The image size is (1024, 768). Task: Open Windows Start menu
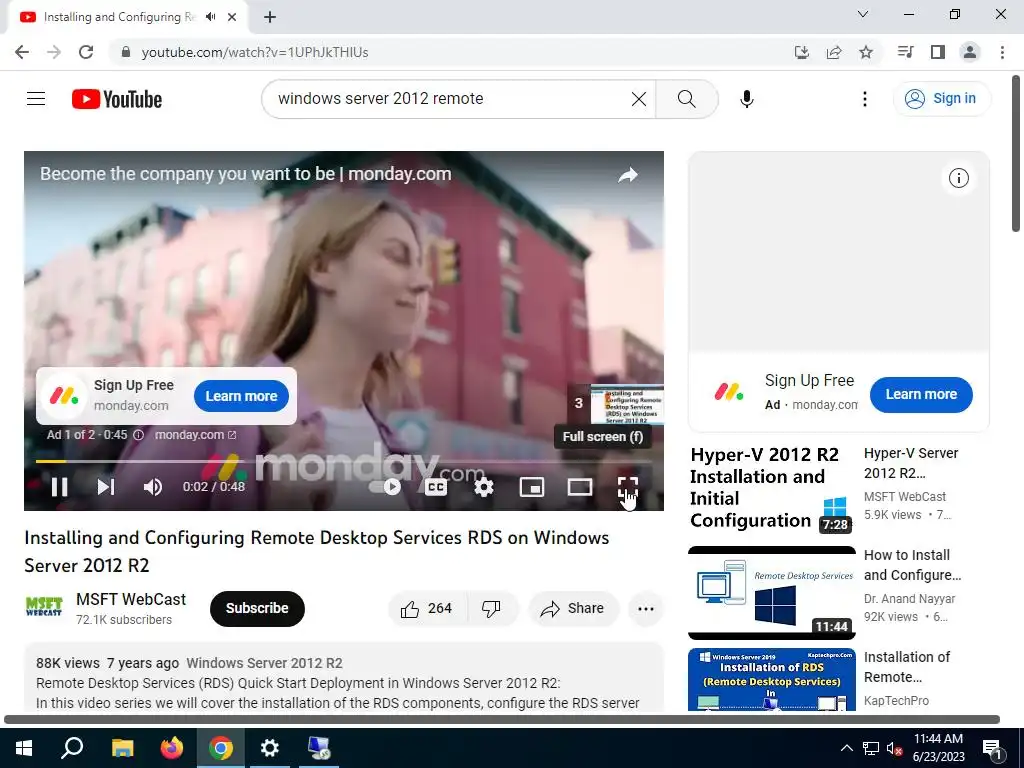[24, 748]
